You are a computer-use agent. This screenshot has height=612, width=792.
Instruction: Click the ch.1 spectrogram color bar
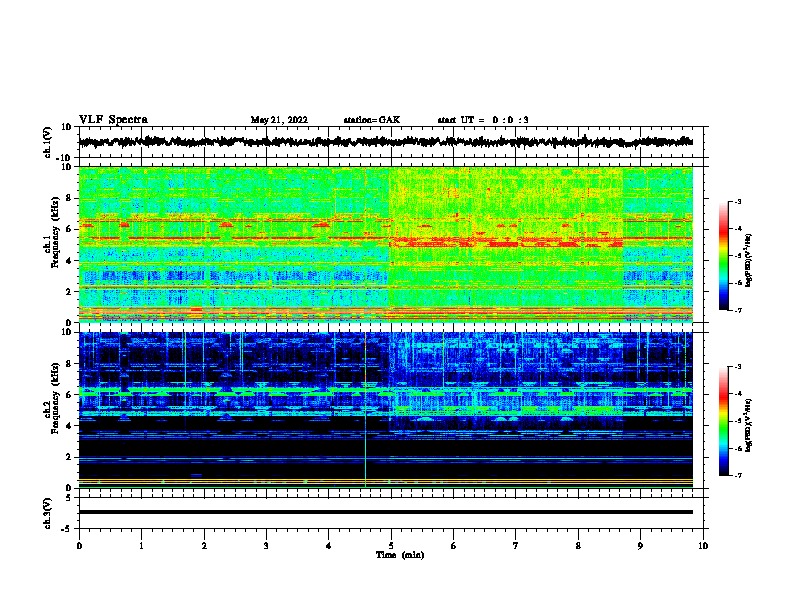pos(723,256)
